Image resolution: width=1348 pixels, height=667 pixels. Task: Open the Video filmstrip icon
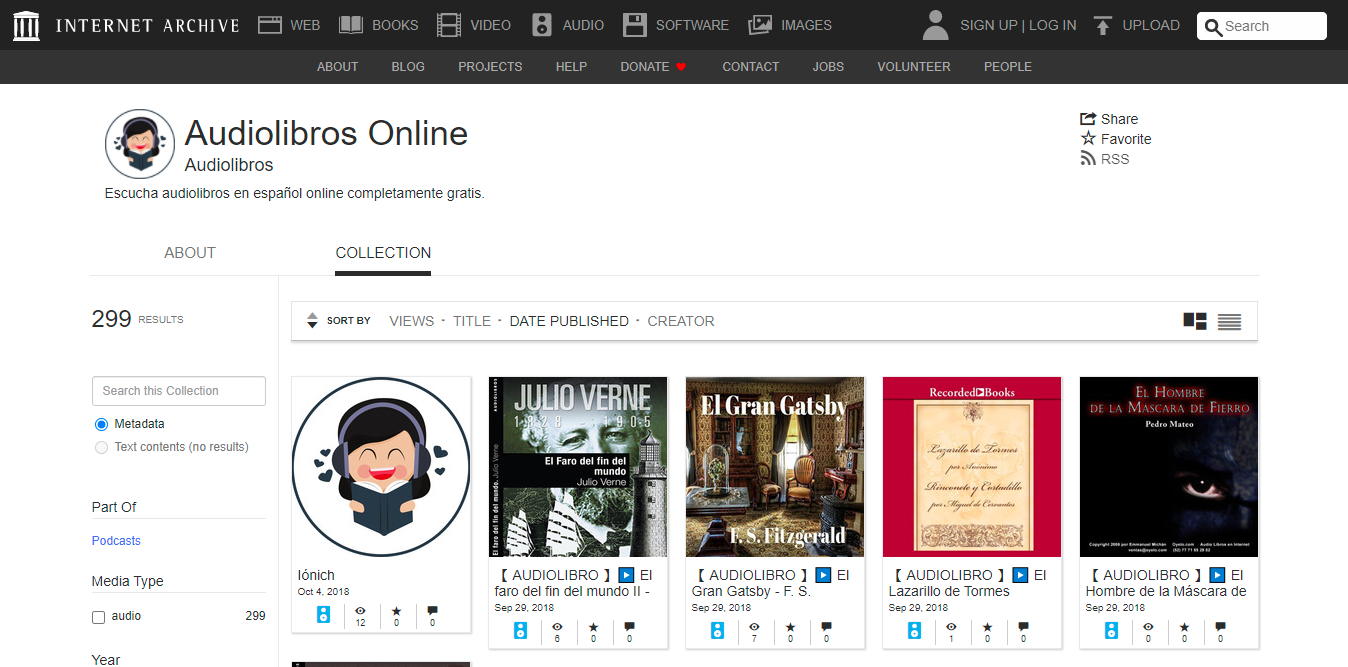[450, 25]
